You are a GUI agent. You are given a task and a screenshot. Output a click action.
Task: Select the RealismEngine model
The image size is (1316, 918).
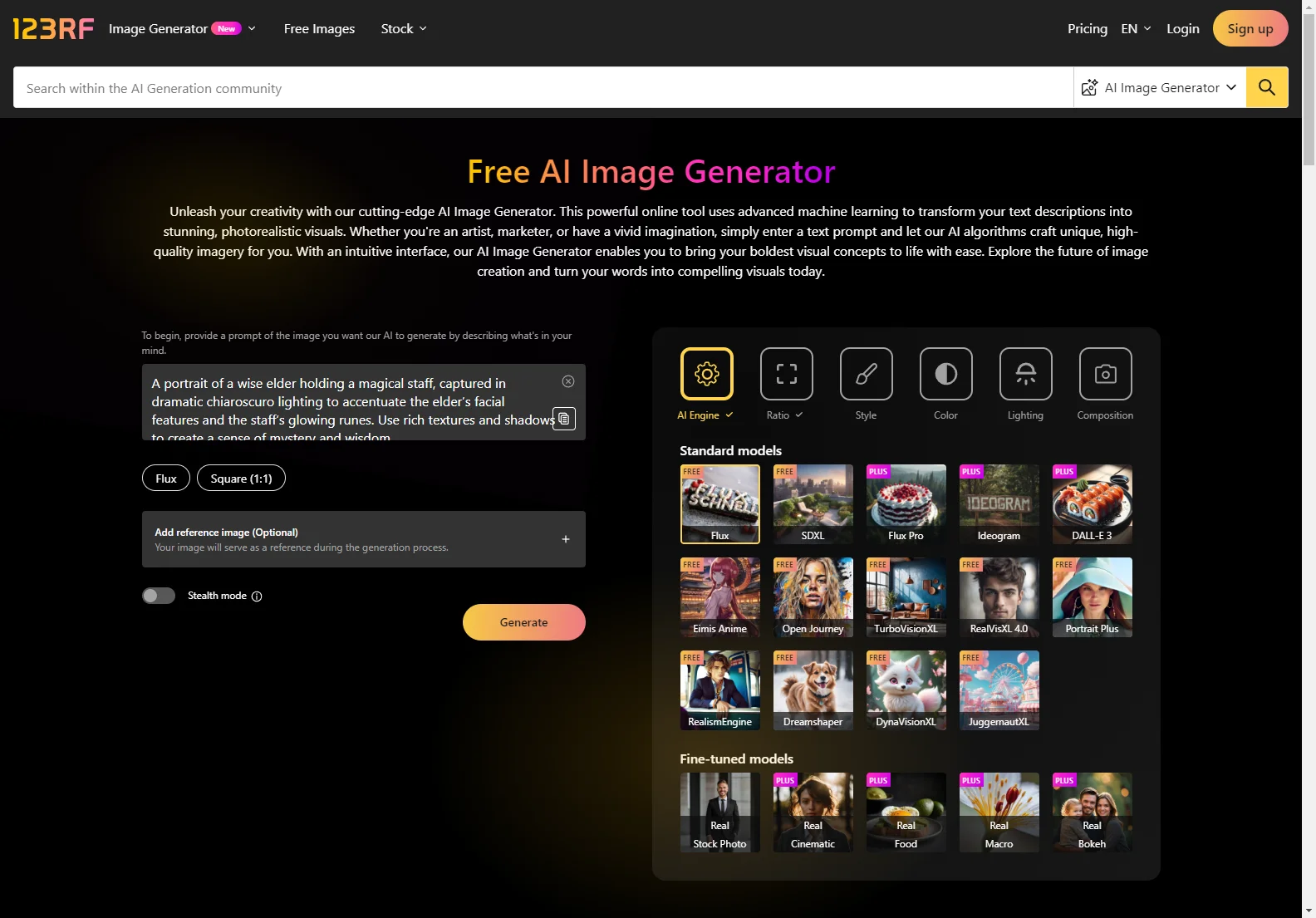pyautogui.click(x=720, y=690)
